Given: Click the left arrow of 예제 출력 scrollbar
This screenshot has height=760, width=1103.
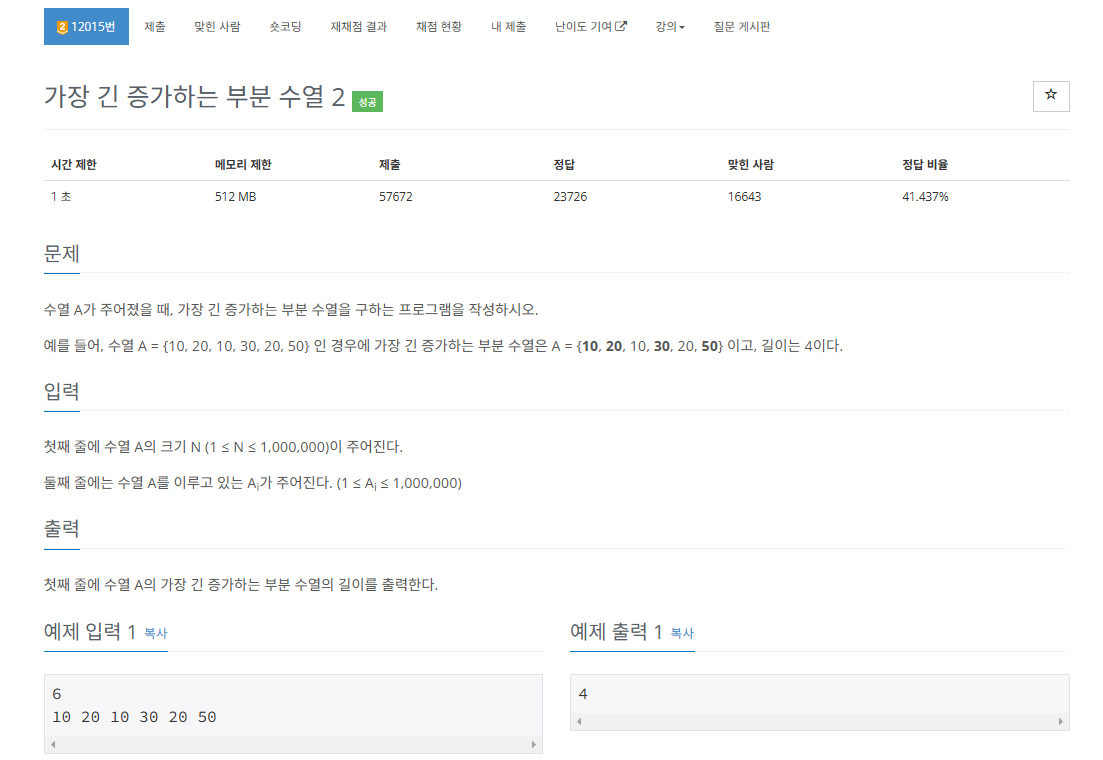Looking at the screenshot, I should (579, 721).
